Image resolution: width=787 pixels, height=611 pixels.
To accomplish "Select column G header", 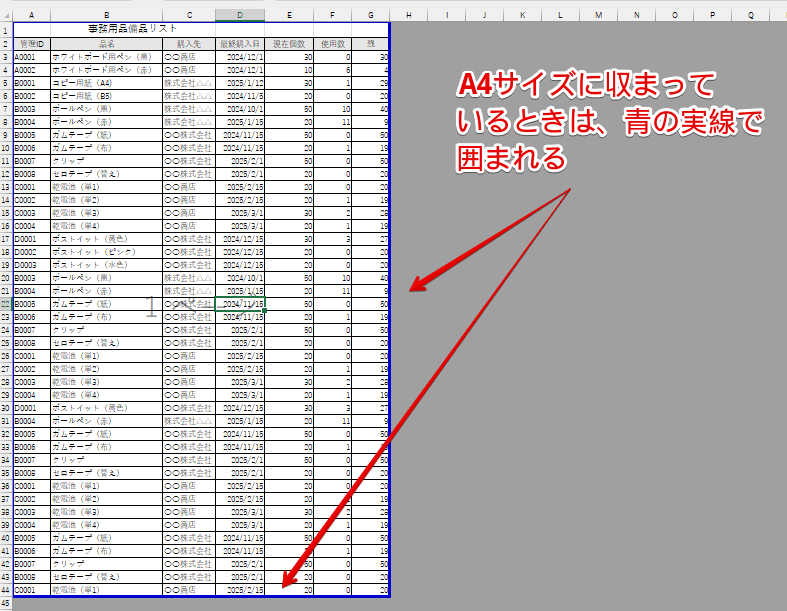I will click(x=370, y=16).
